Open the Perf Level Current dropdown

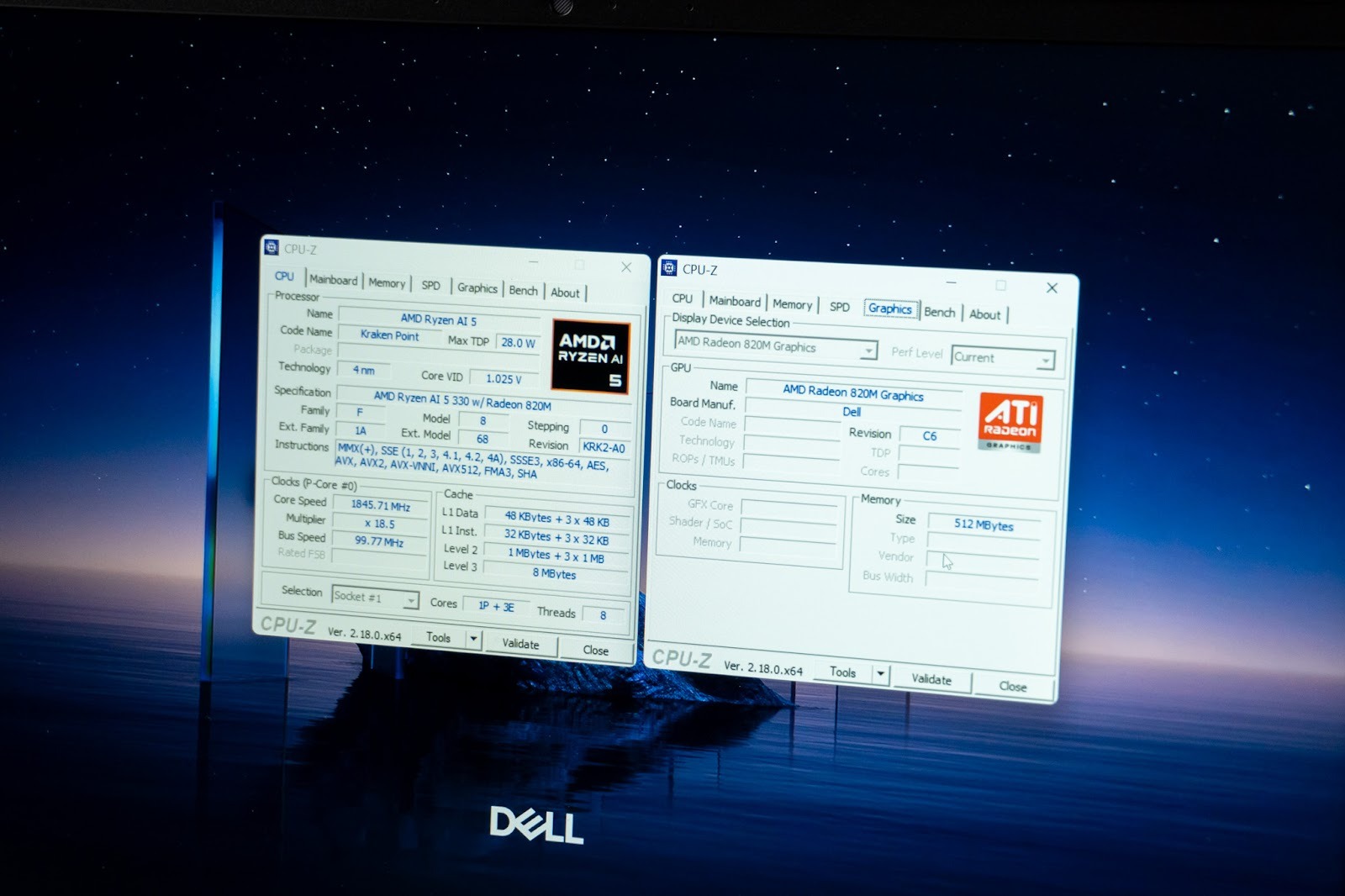(1045, 361)
